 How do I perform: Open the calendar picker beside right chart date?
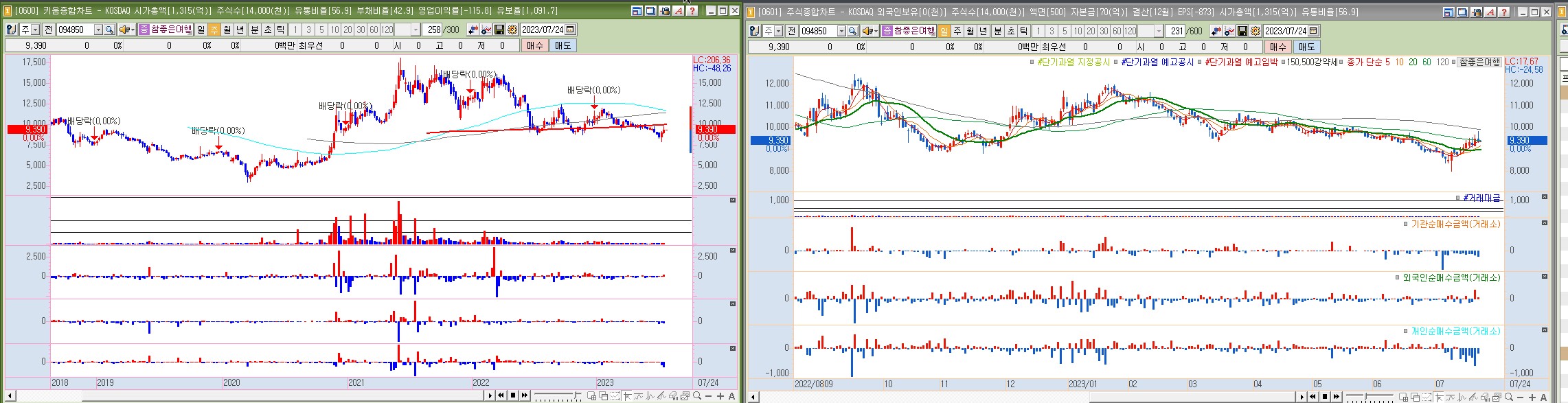point(1313,31)
